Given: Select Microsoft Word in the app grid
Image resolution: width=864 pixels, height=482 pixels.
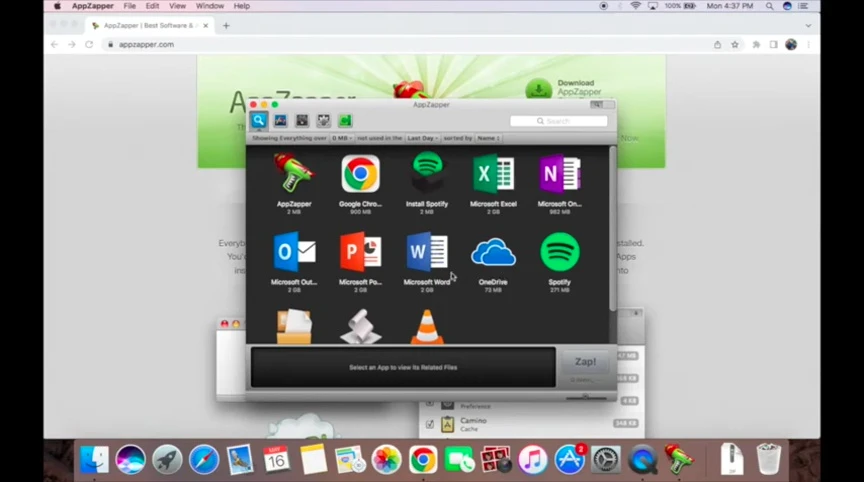Looking at the screenshot, I should pos(427,262).
